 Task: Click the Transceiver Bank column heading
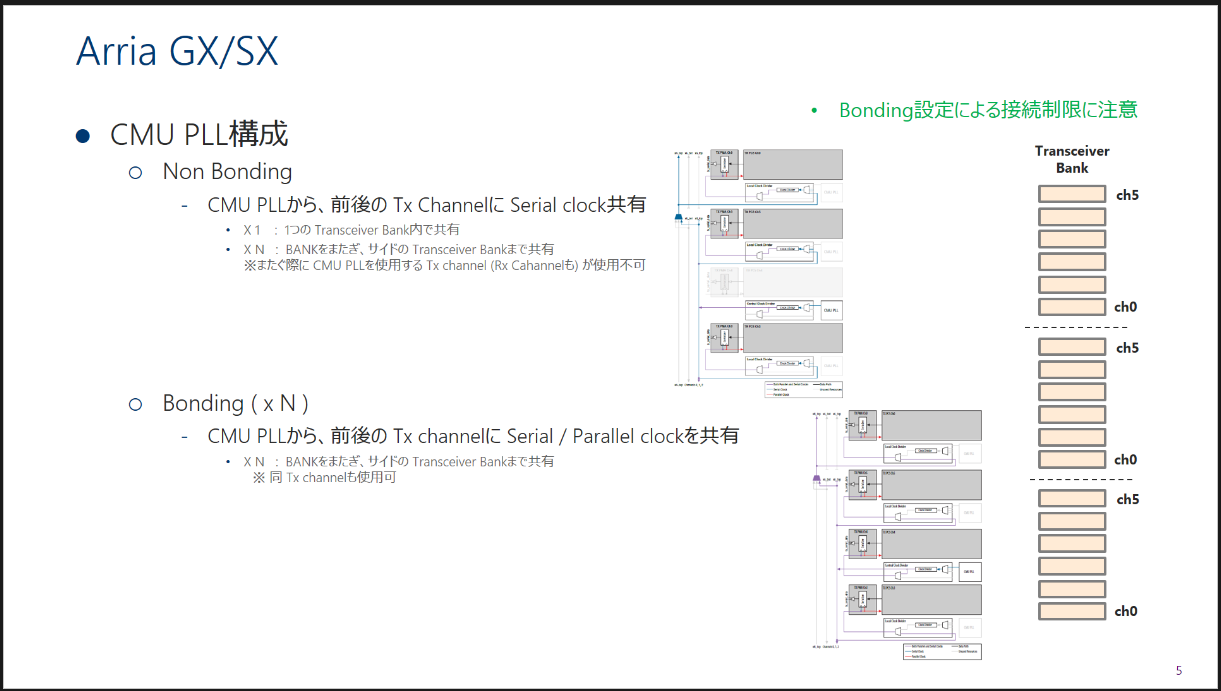1072,160
